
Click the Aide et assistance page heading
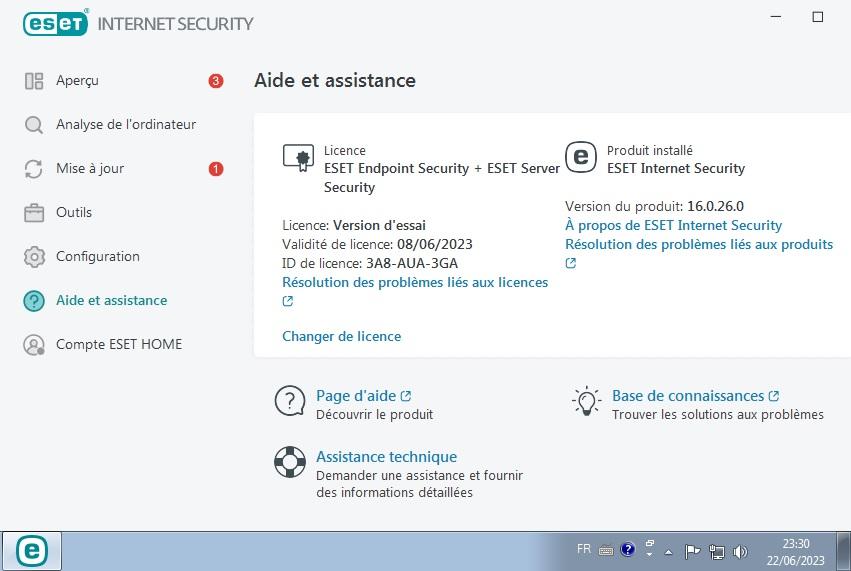(335, 80)
